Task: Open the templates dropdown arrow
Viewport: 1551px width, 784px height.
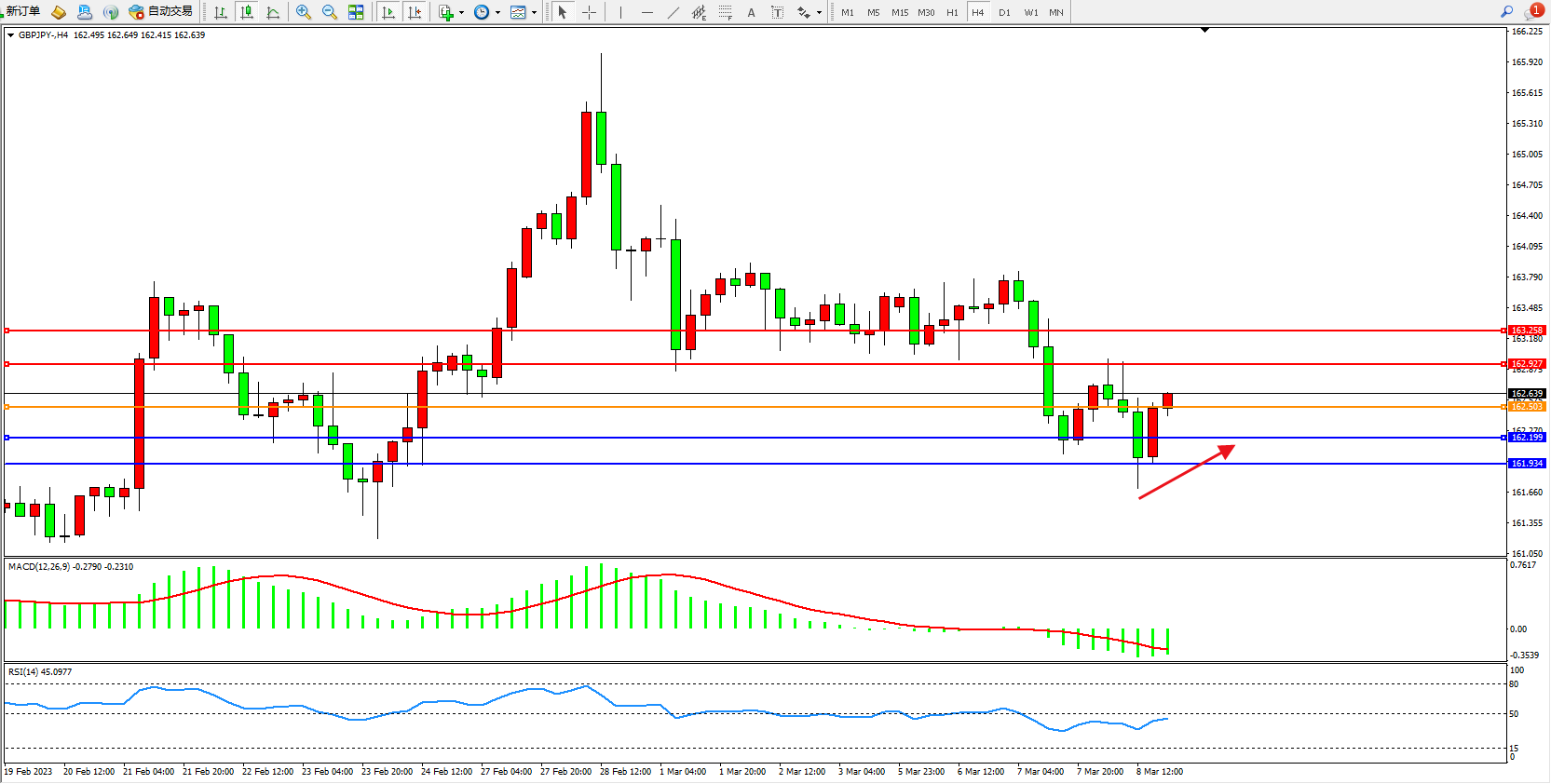Action: (534, 13)
